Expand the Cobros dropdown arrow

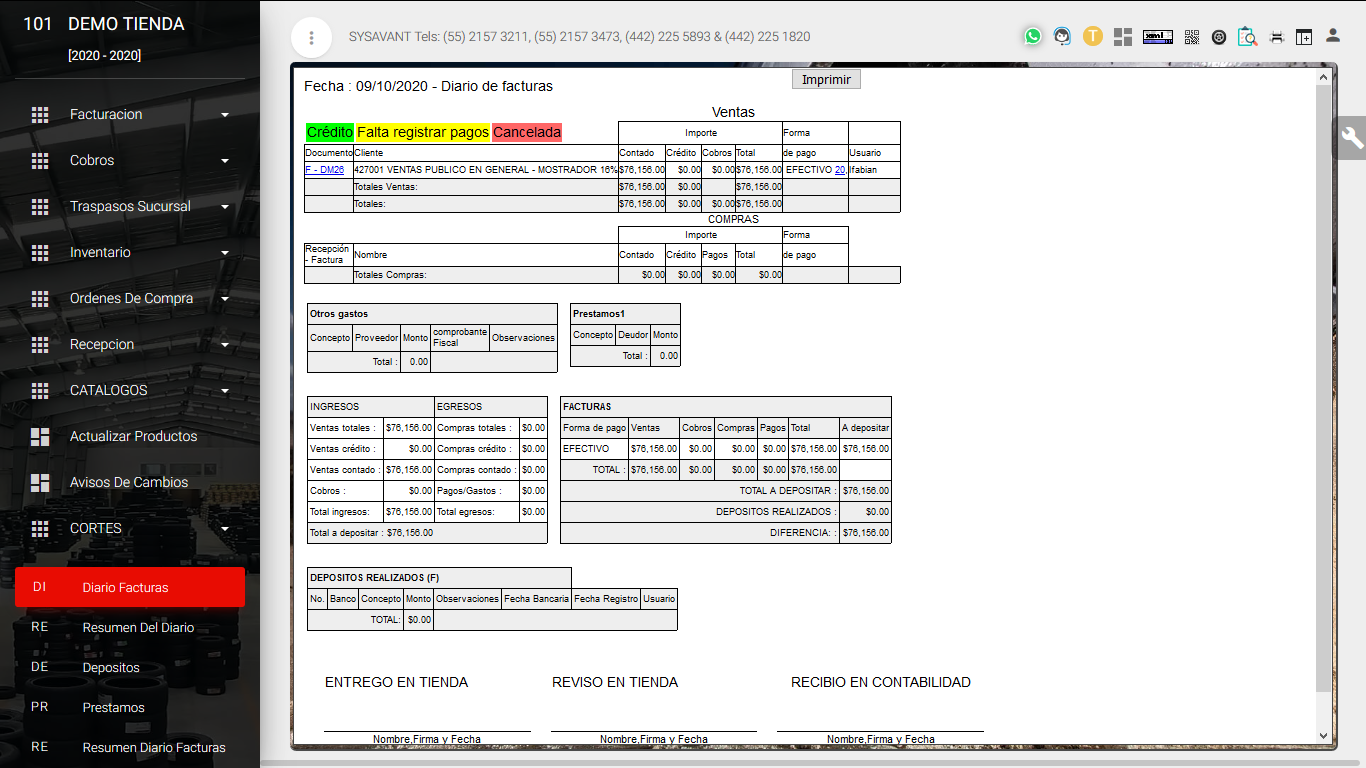[225, 161]
